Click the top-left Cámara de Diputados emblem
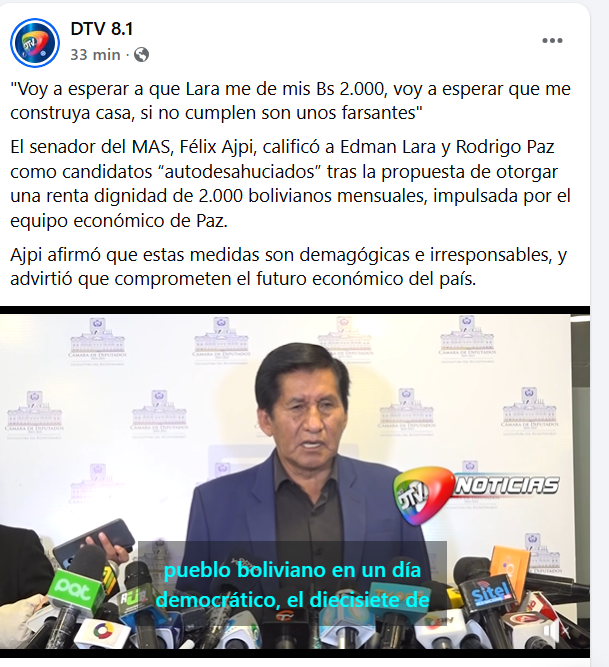The height and width of the screenshot is (667, 609). (97, 342)
